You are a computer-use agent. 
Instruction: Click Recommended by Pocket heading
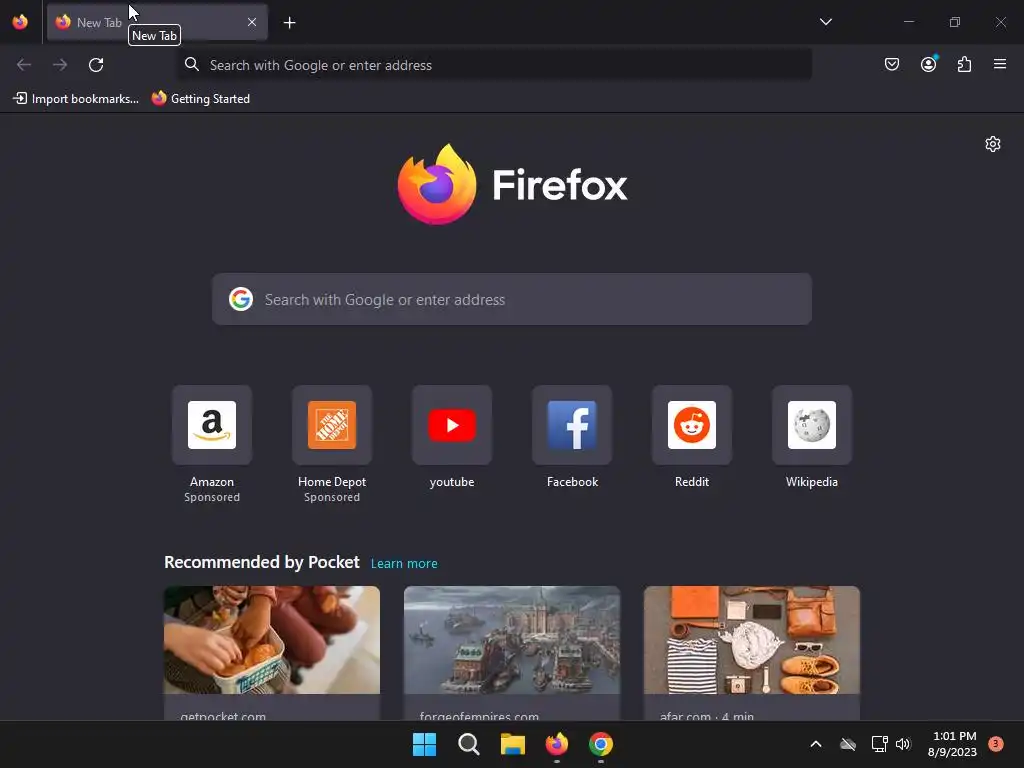coord(262,562)
